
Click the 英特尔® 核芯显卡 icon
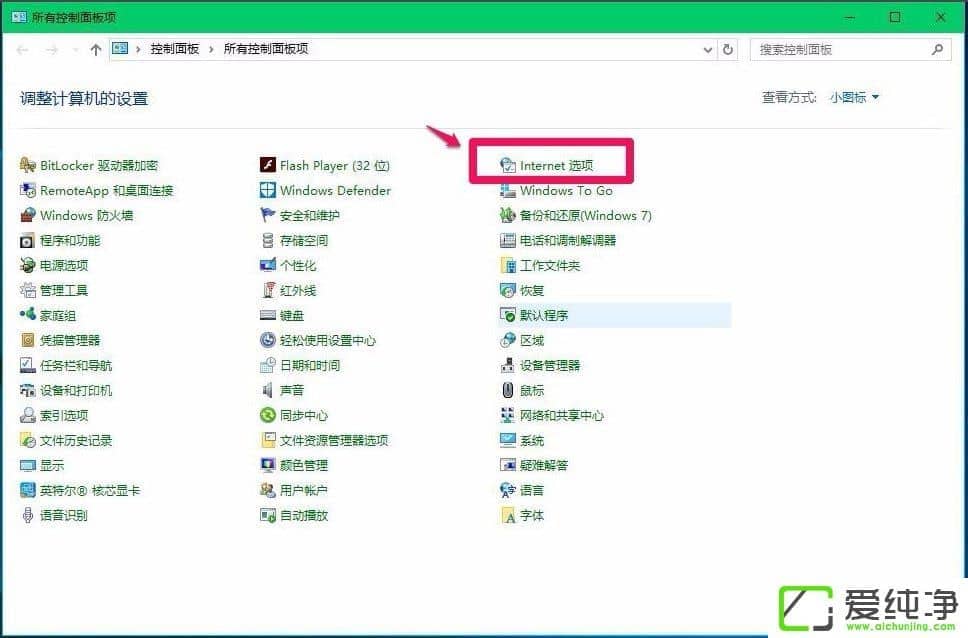click(x=28, y=490)
